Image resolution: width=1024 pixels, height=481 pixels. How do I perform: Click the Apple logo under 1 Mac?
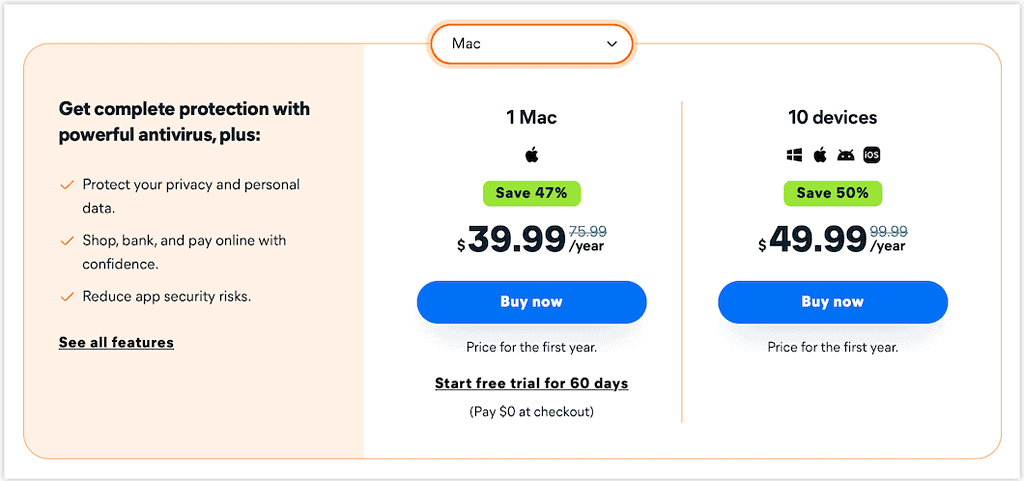[x=532, y=155]
